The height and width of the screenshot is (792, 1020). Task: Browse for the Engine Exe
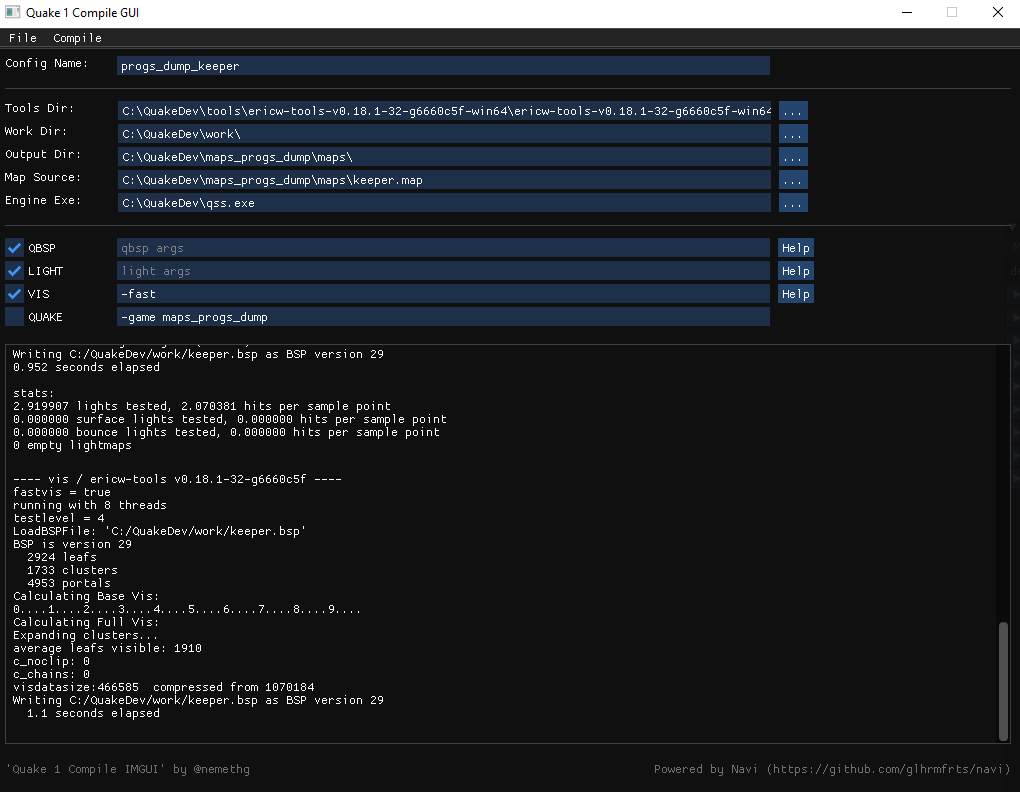[792, 202]
